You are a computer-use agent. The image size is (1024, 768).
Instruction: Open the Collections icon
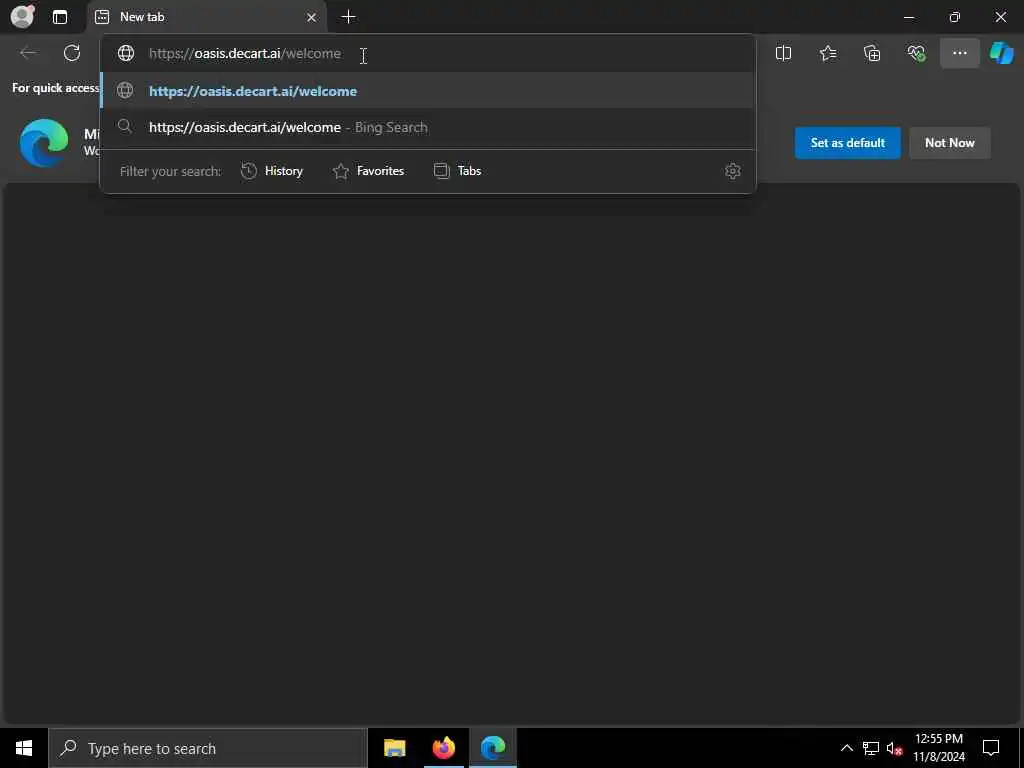872,53
